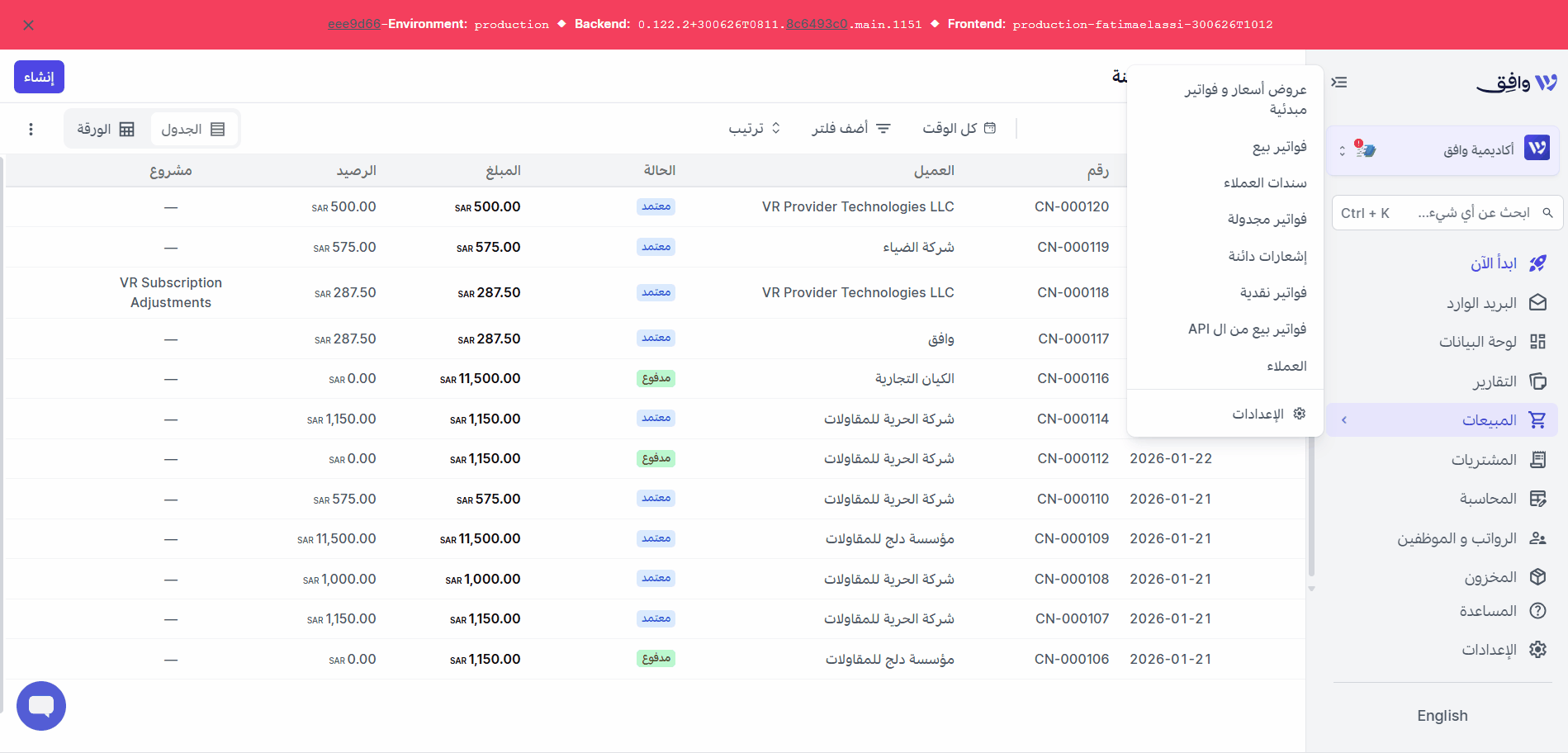The width and height of the screenshot is (1568, 753).
Task: Open credit note CN-000109
Action: tap(1072, 538)
